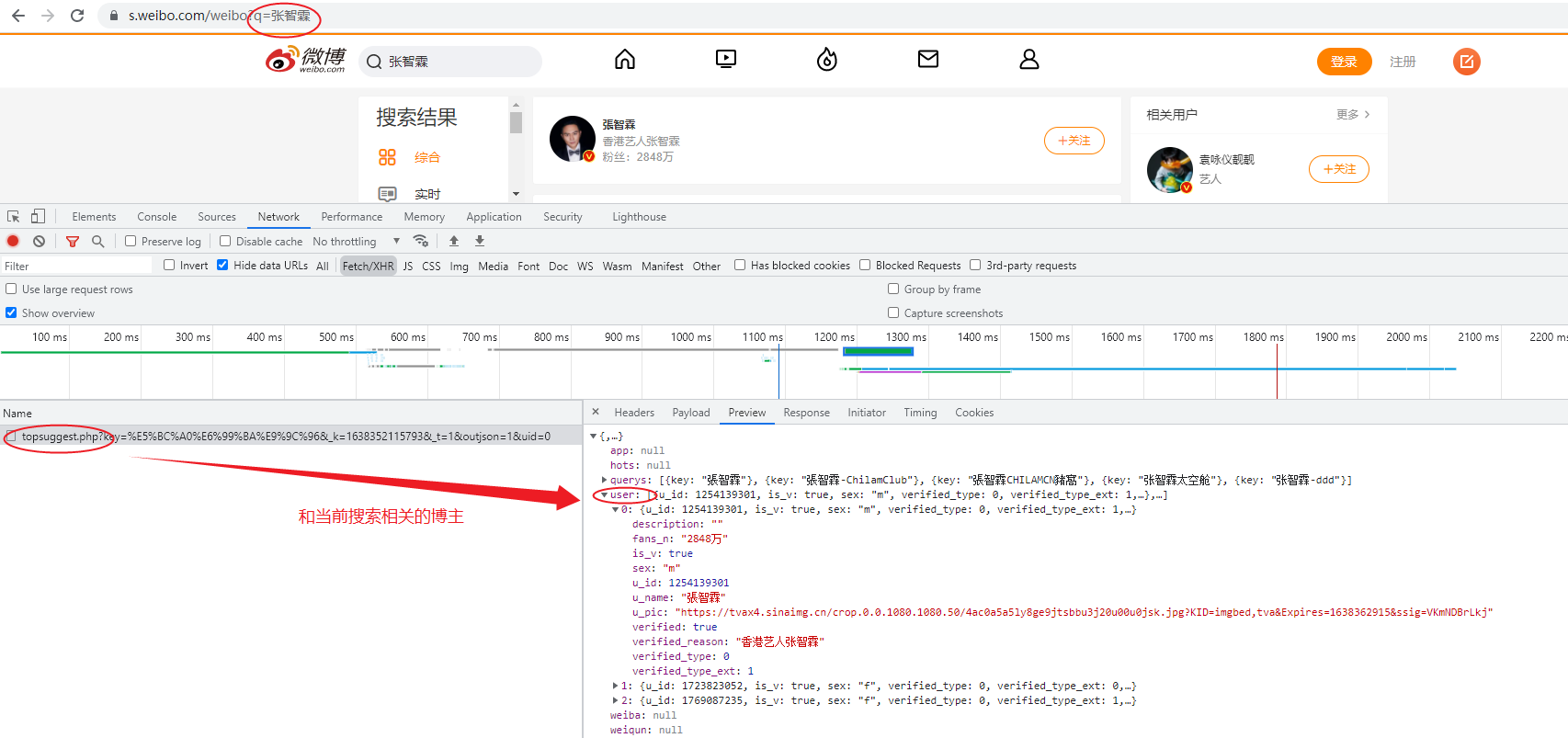Open the hot trending flame icon
This screenshot has width=1568, height=738.
coord(827,60)
